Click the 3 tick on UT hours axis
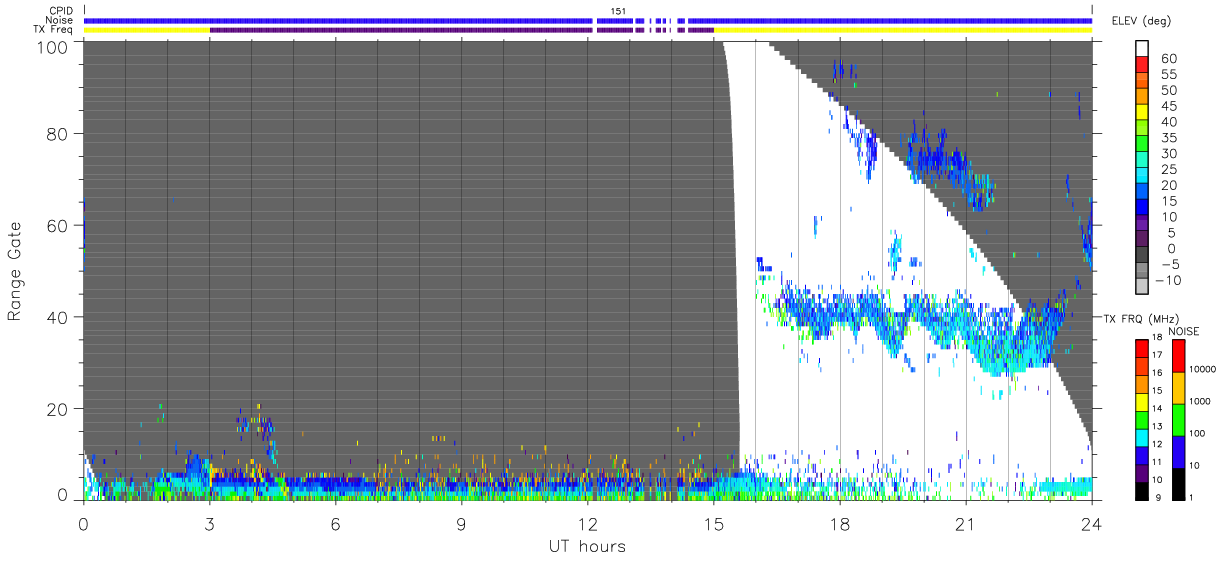Screen dimensions: 1228x567 click(x=209, y=523)
